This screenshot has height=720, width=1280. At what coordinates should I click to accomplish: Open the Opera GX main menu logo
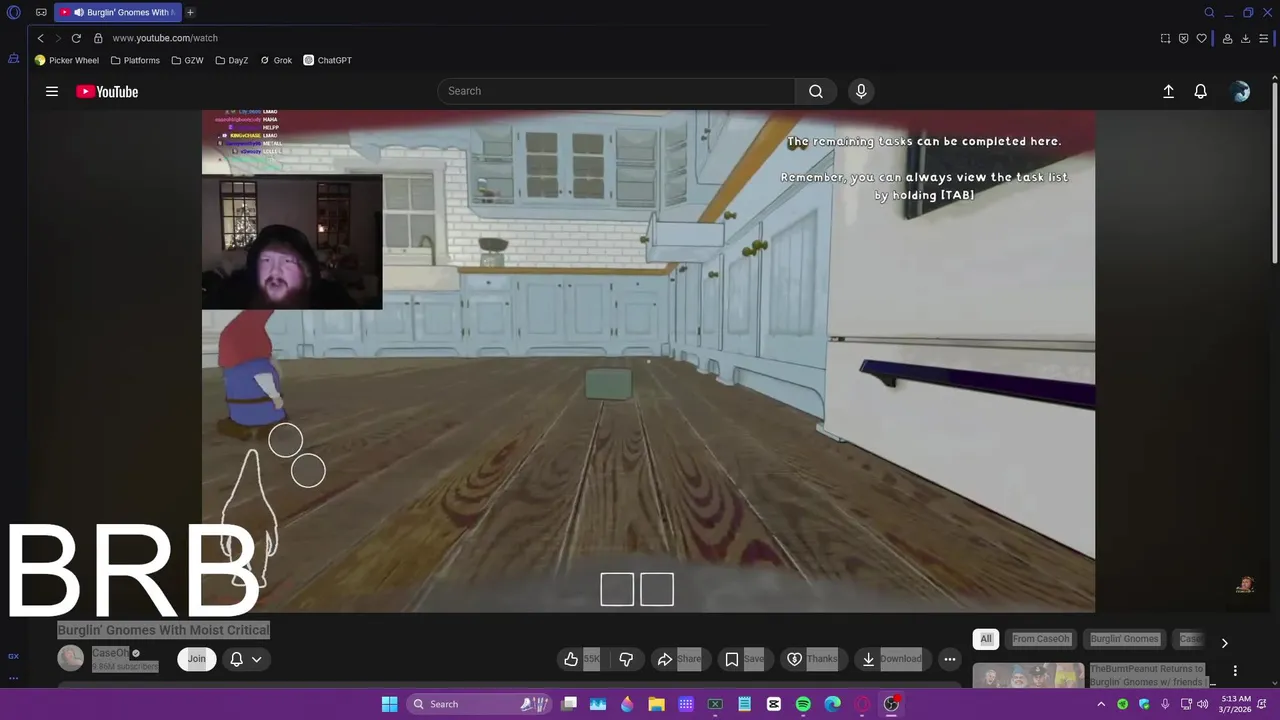pyautogui.click(x=14, y=13)
